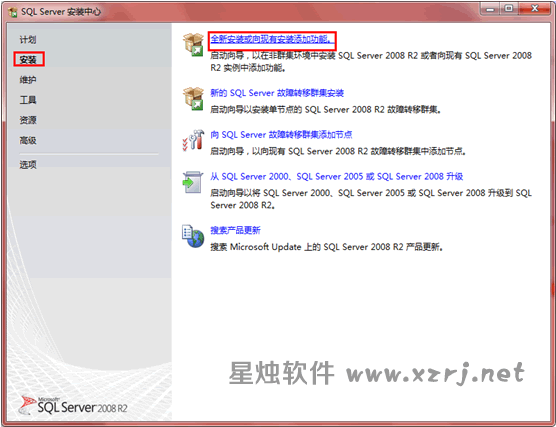
Task: Select the 安装 sidebar item
Action: click(28, 60)
